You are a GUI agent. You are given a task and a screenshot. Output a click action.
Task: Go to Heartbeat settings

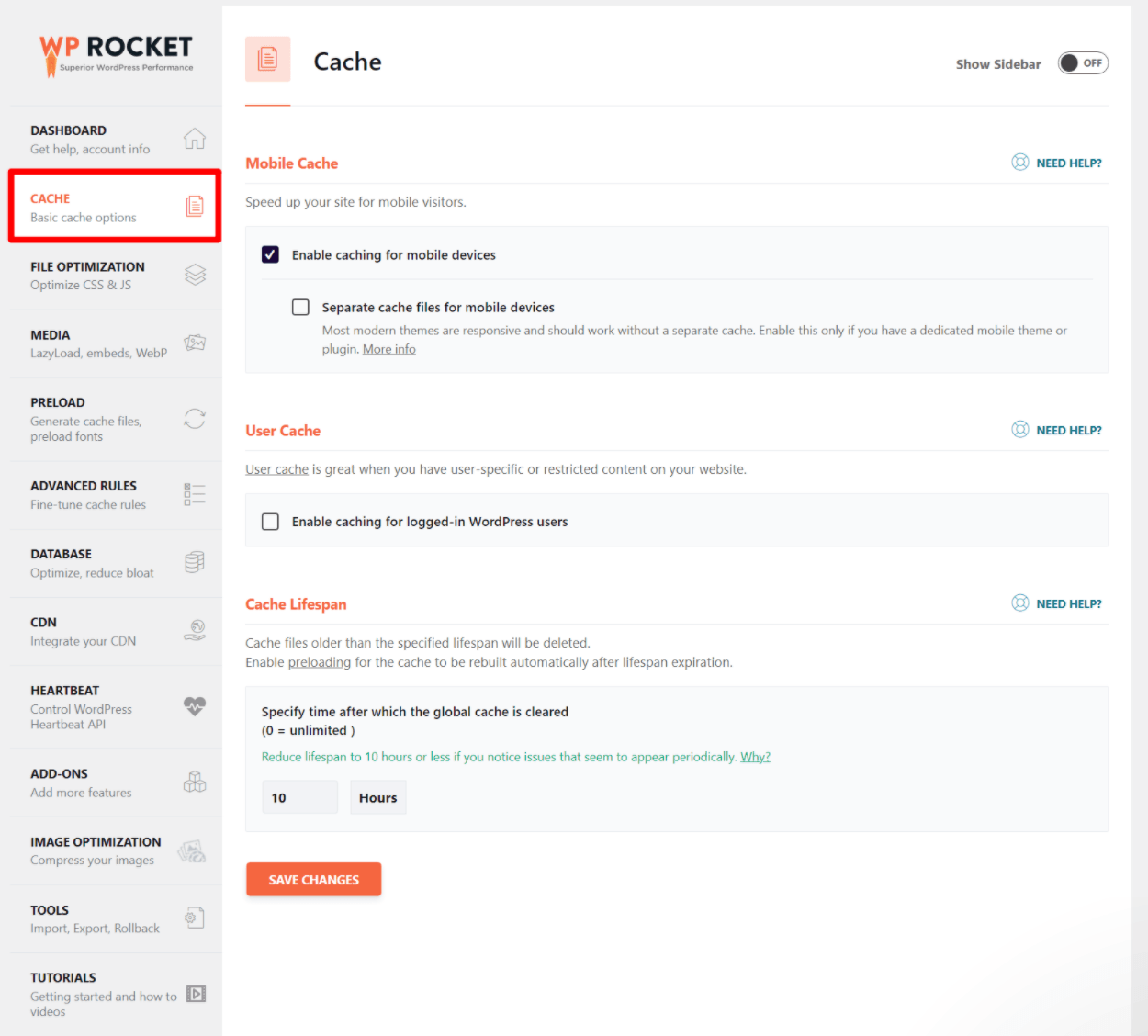click(116, 706)
